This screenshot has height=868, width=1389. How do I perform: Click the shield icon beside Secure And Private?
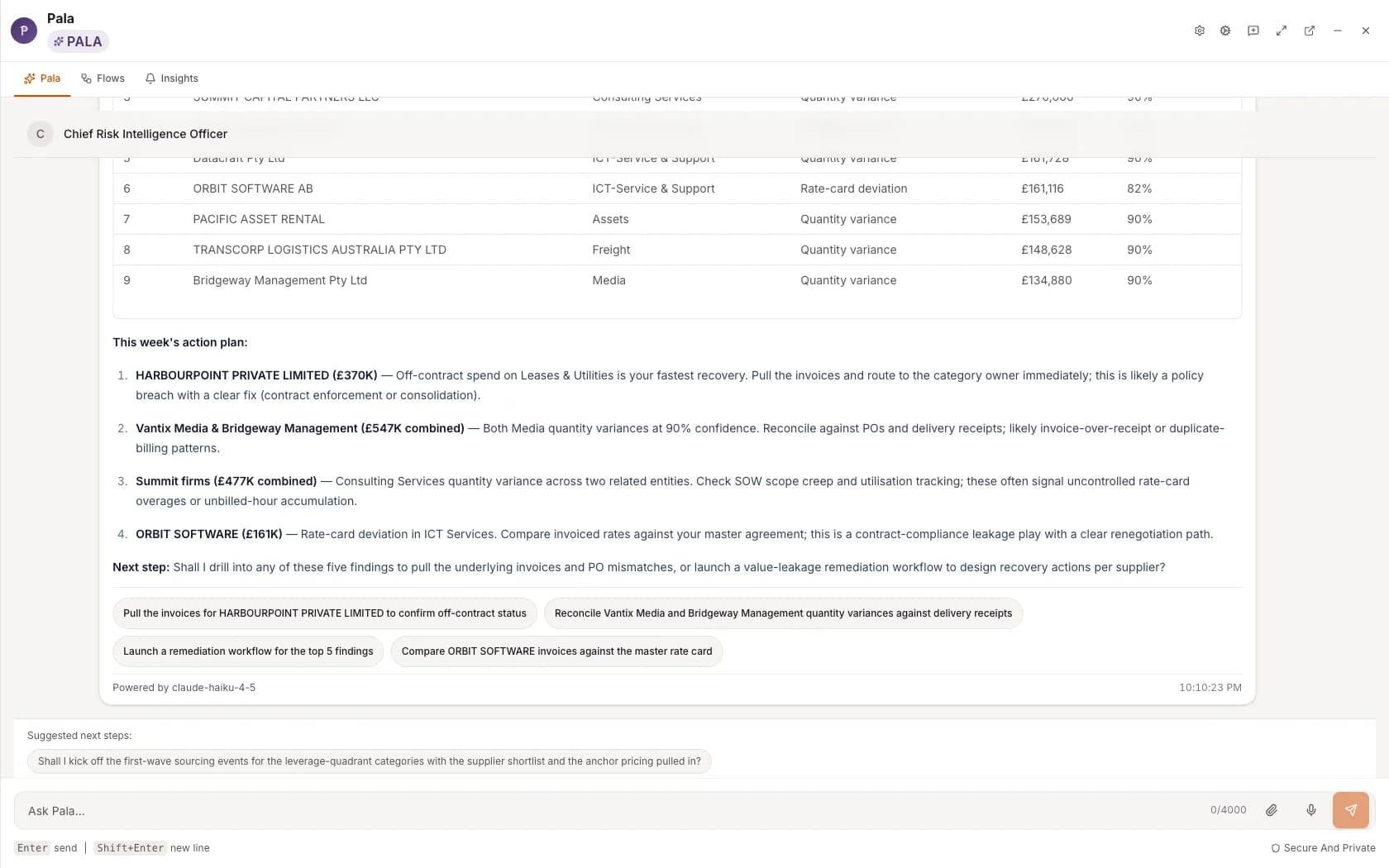(1276, 848)
